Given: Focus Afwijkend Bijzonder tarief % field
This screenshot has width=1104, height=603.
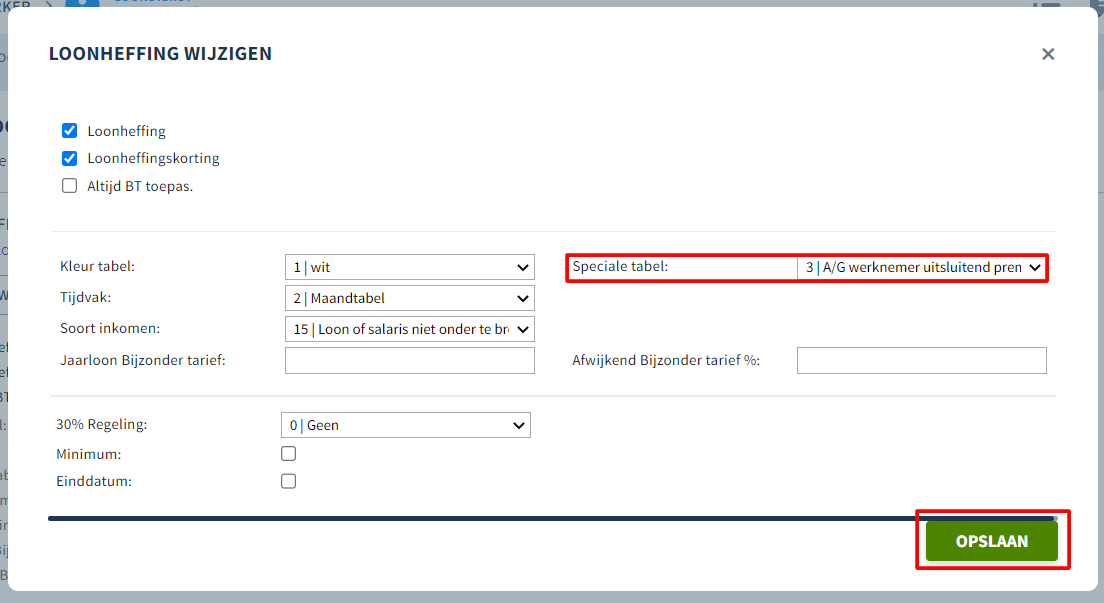Looking at the screenshot, I should tap(922, 360).
